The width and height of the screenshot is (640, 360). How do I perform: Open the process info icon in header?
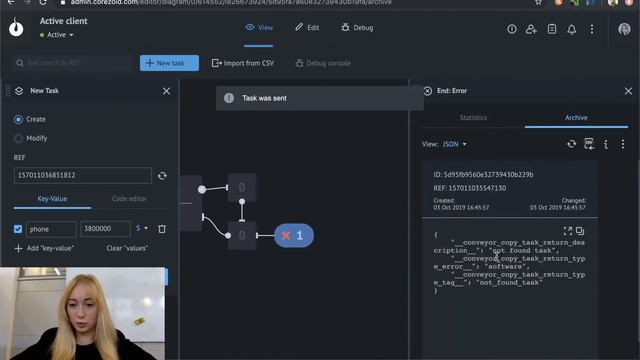511,29
